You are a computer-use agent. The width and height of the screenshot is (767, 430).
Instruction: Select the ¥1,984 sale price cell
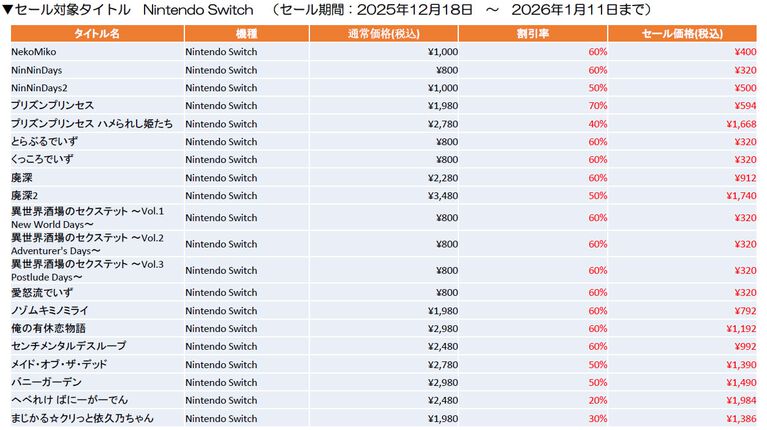(x=740, y=400)
